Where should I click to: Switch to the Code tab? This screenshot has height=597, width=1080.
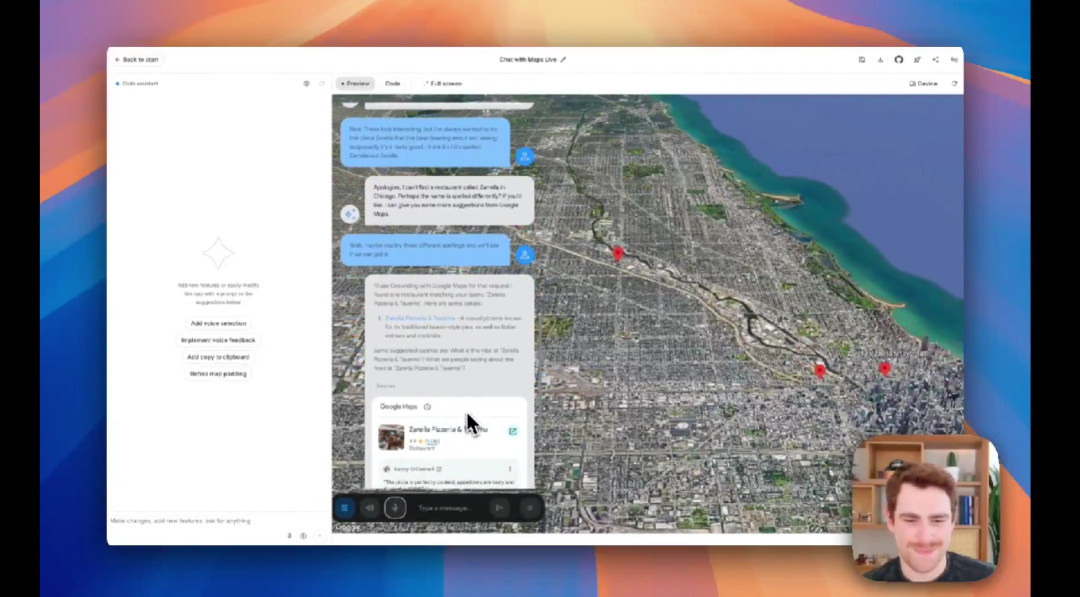pos(392,84)
